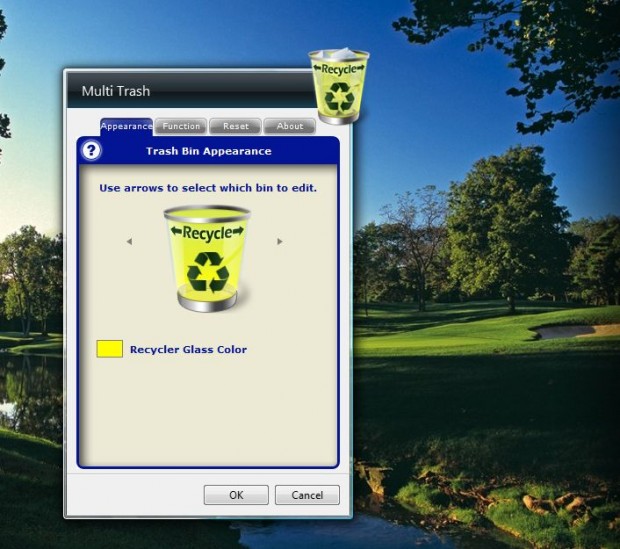Click the Recycler Glass Color label
This screenshot has height=549, width=620.
click(188, 350)
